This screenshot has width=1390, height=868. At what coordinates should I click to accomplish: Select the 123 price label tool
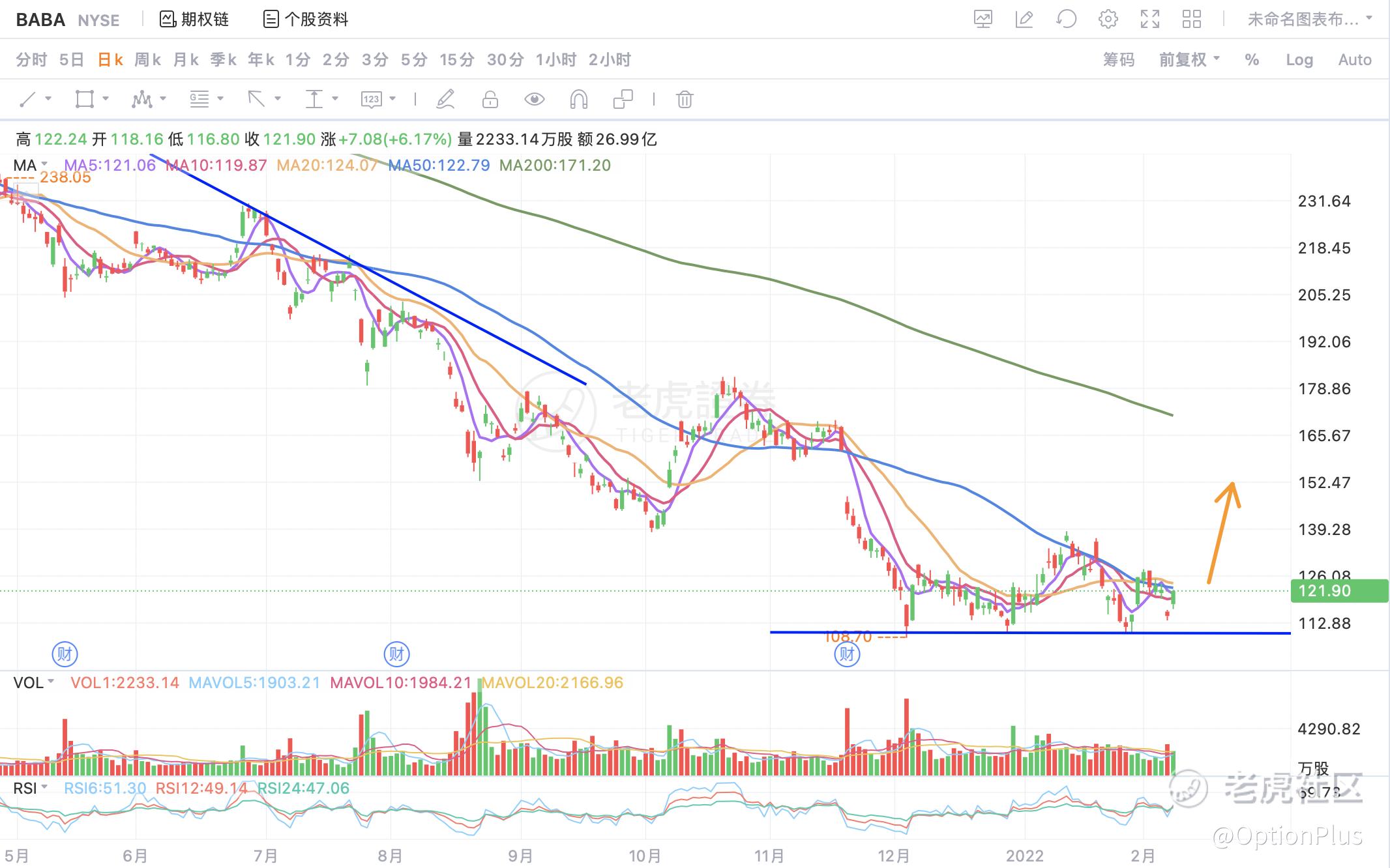tap(371, 99)
